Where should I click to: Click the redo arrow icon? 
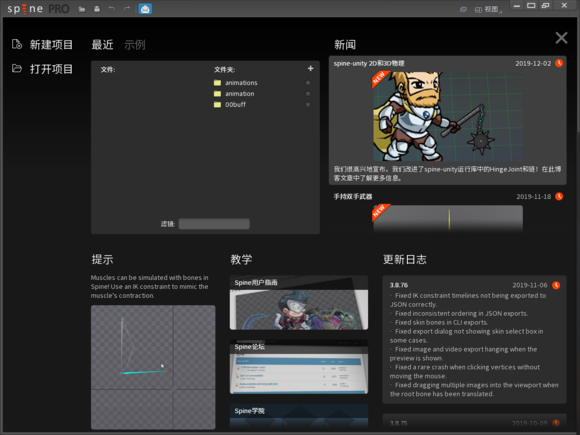[x=127, y=9]
